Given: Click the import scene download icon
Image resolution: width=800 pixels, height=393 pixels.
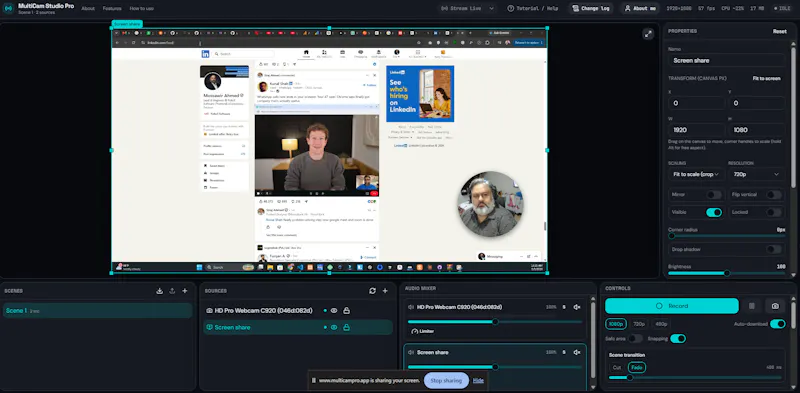Looking at the screenshot, I should point(159,291).
